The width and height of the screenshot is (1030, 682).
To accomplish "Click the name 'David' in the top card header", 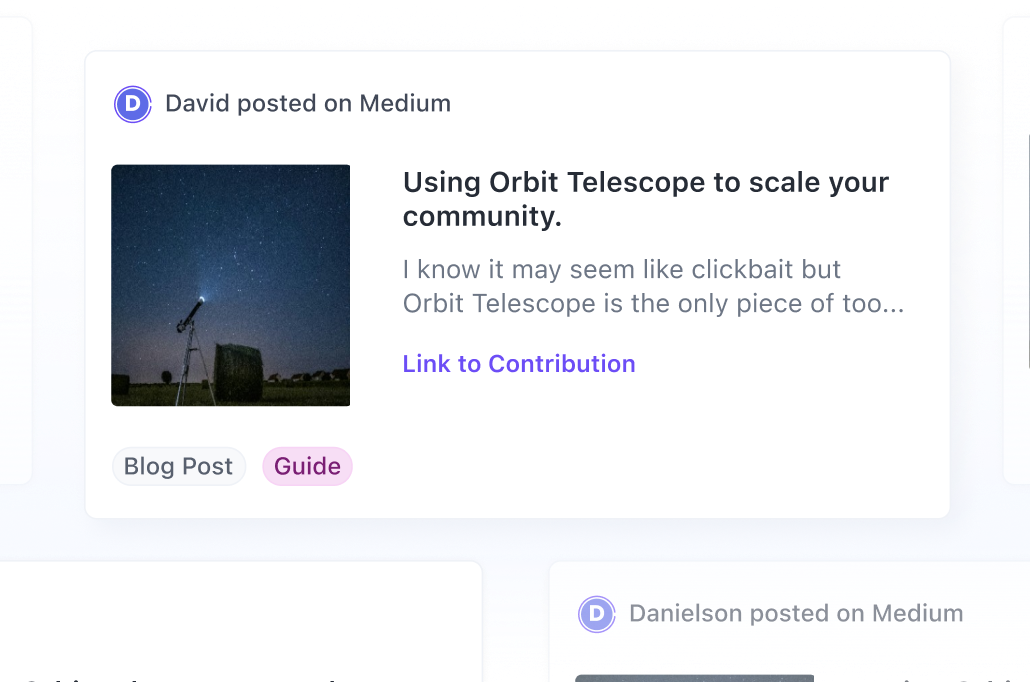I will [197, 104].
